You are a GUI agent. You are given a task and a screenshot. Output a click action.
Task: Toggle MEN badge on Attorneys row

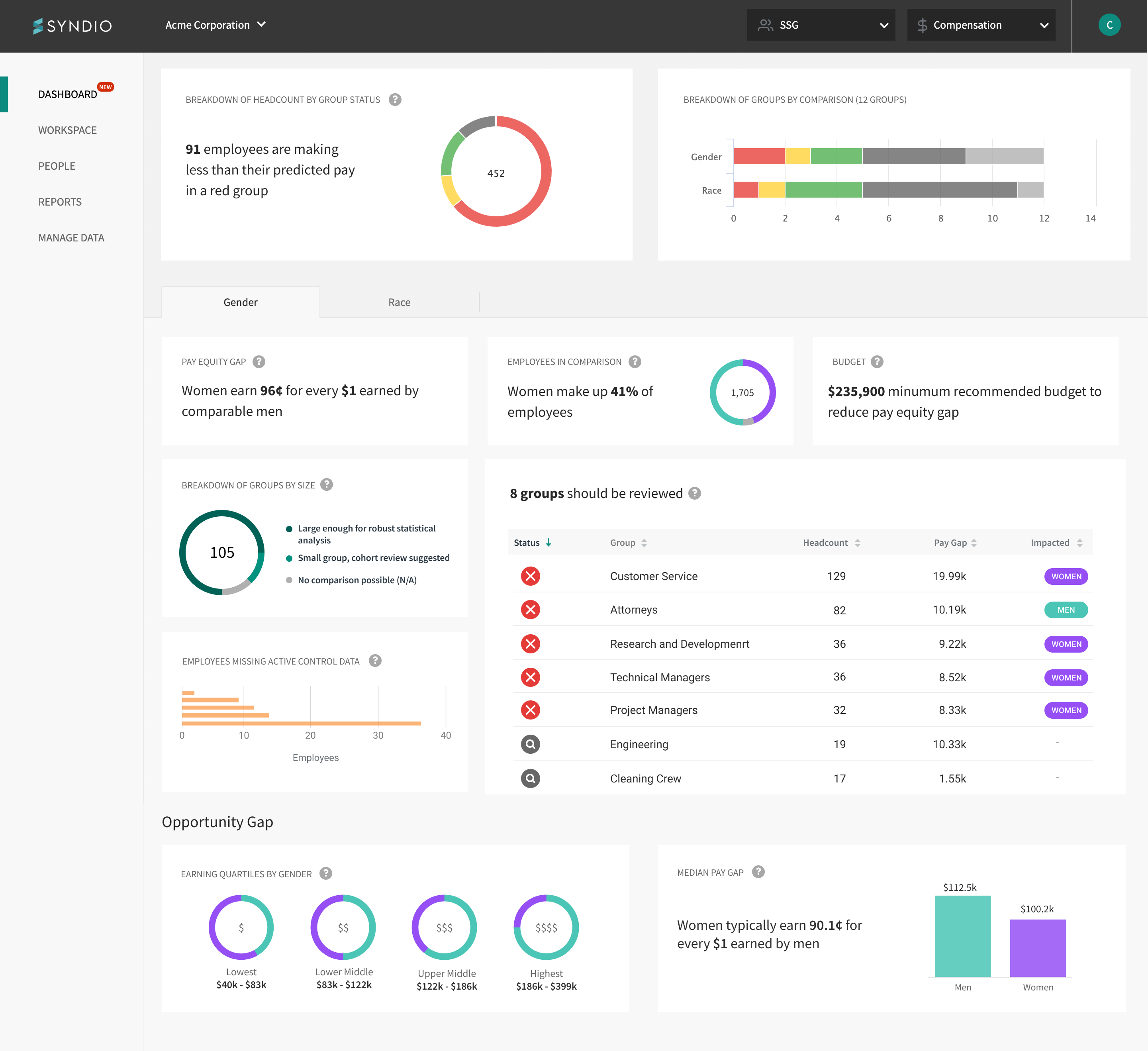[x=1066, y=610]
